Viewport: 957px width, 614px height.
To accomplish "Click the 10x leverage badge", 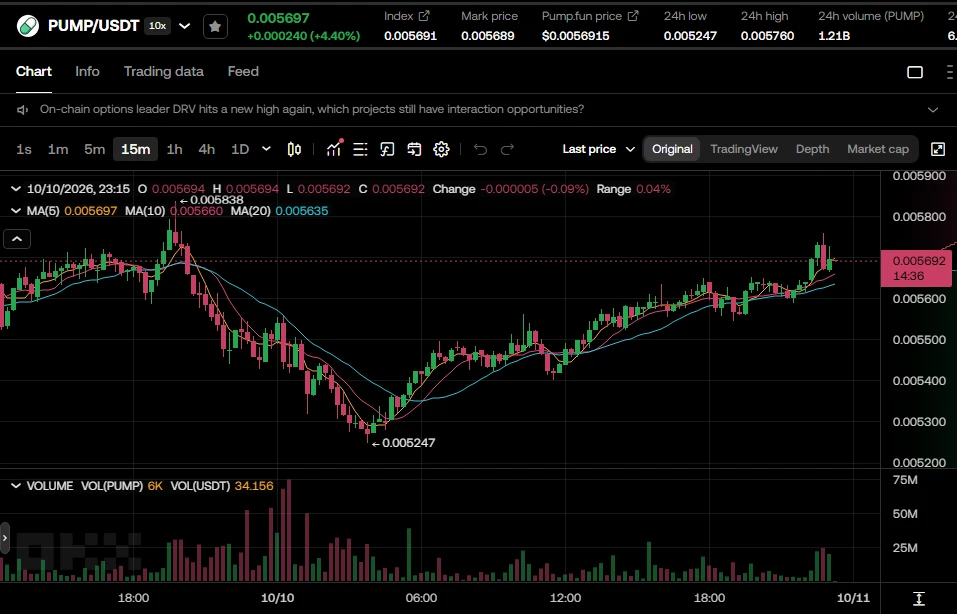I will pyautogui.click(x=157, y=26).
